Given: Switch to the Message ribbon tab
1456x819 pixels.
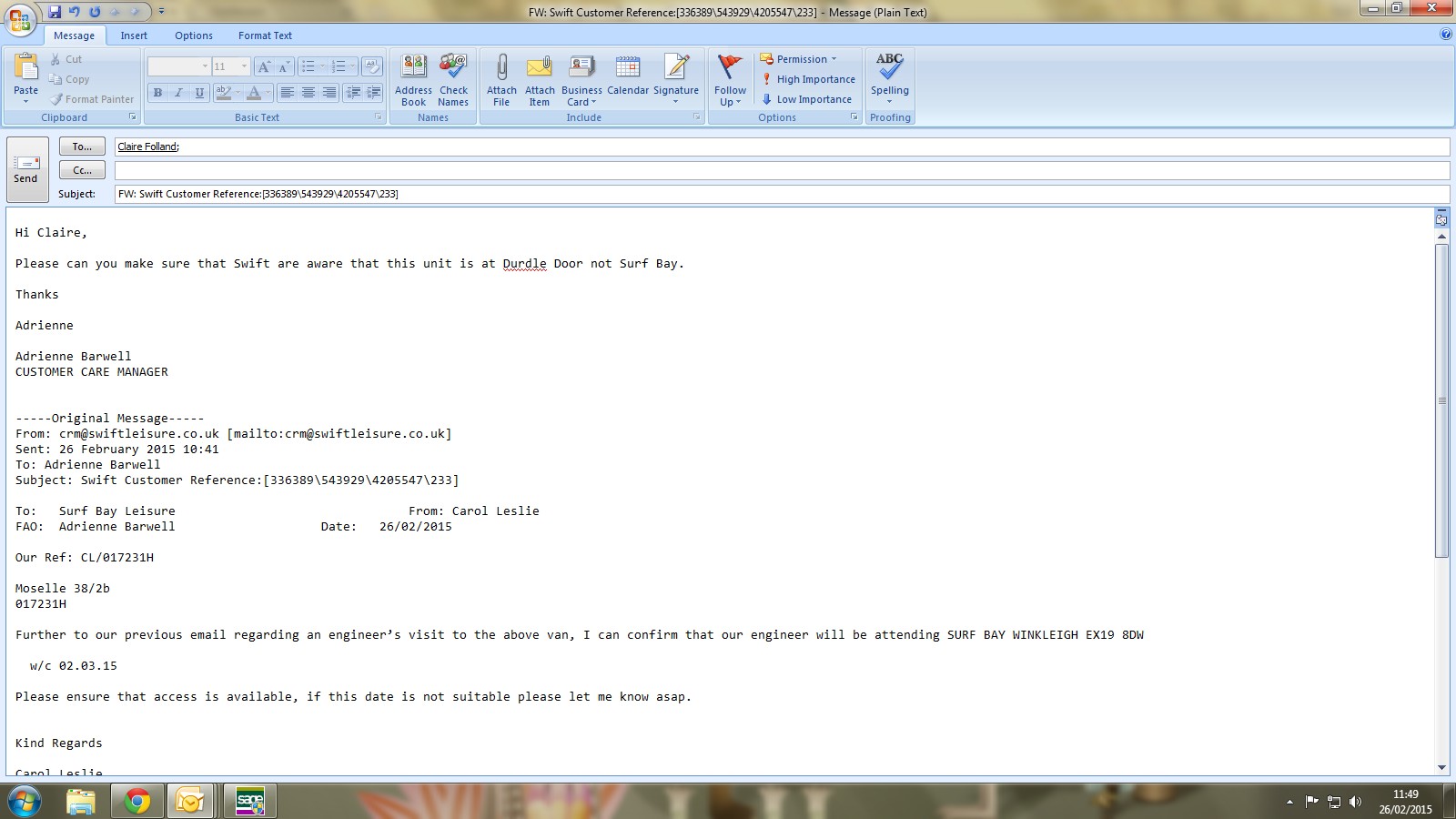Looking at the screenshot, I should 74,35.
